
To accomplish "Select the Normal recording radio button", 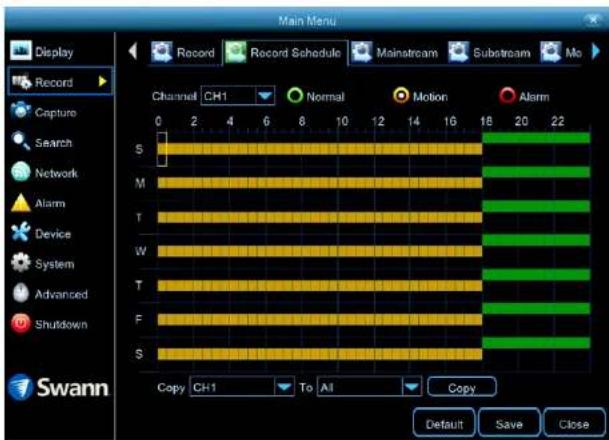I will 295,96.
